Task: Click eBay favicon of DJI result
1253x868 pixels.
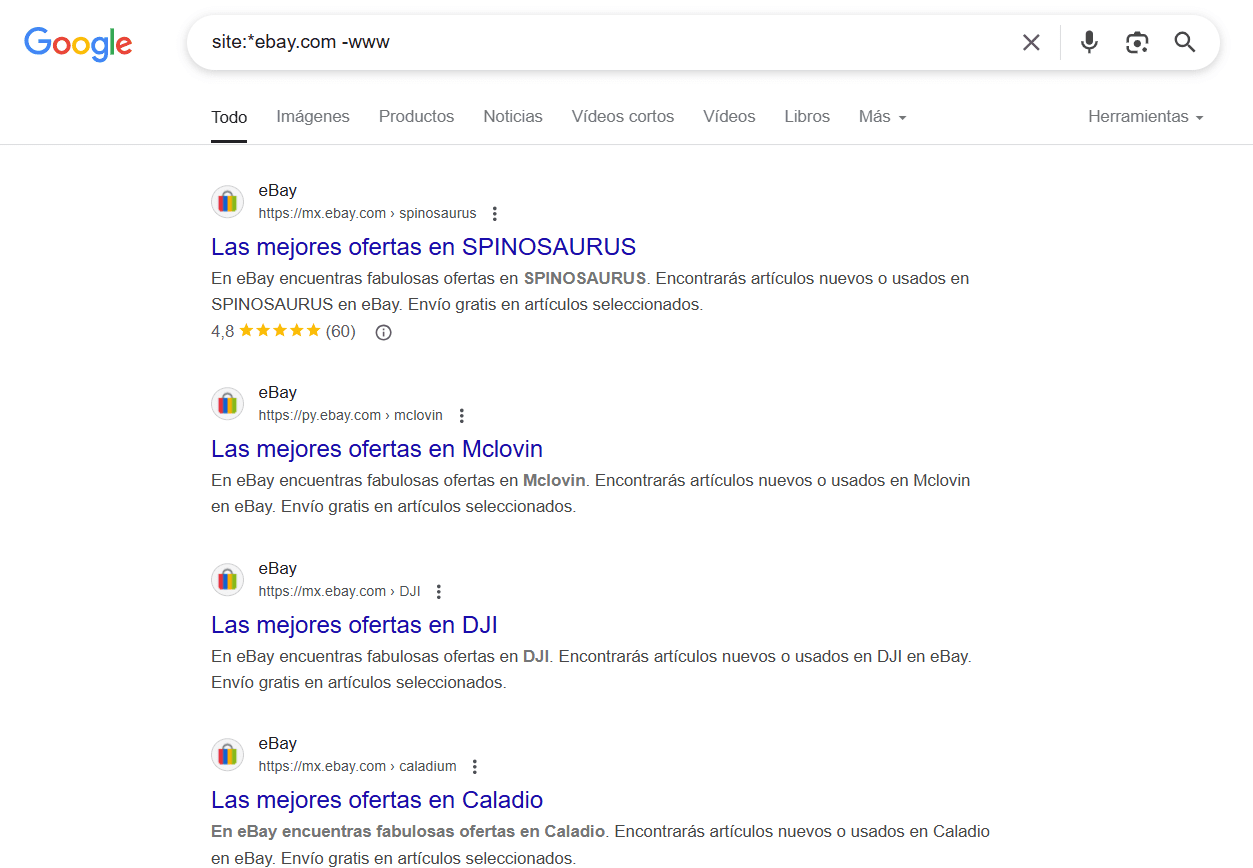Action: (x=228, y=580)
